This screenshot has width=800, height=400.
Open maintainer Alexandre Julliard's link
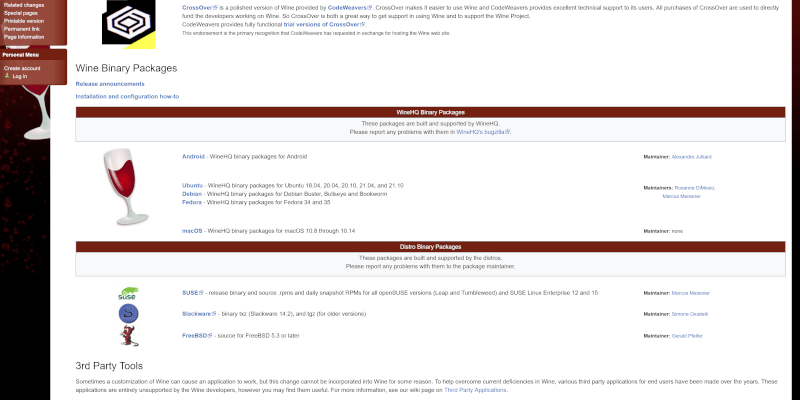tap(692, 157)
